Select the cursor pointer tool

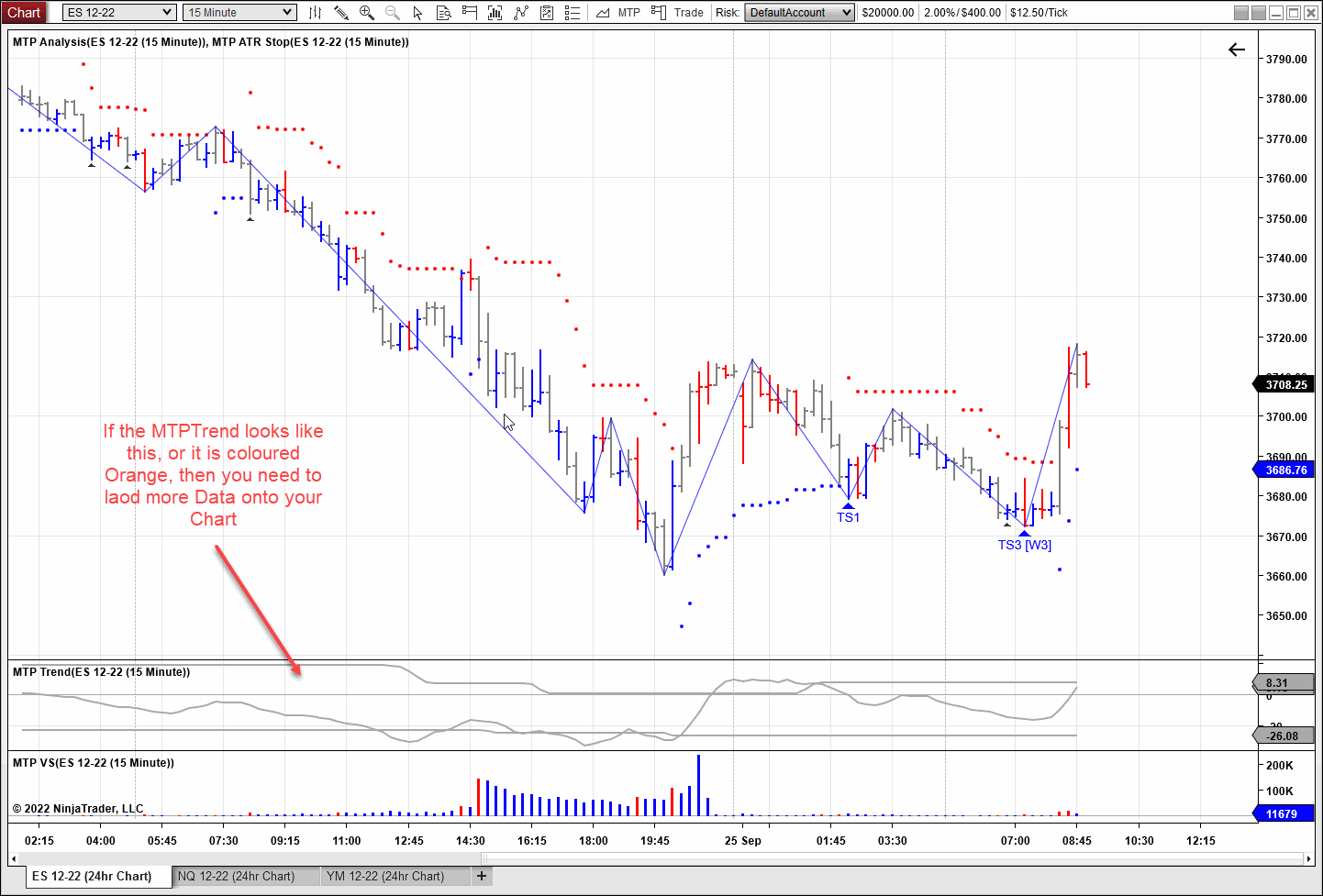click(x=418, y=13)
